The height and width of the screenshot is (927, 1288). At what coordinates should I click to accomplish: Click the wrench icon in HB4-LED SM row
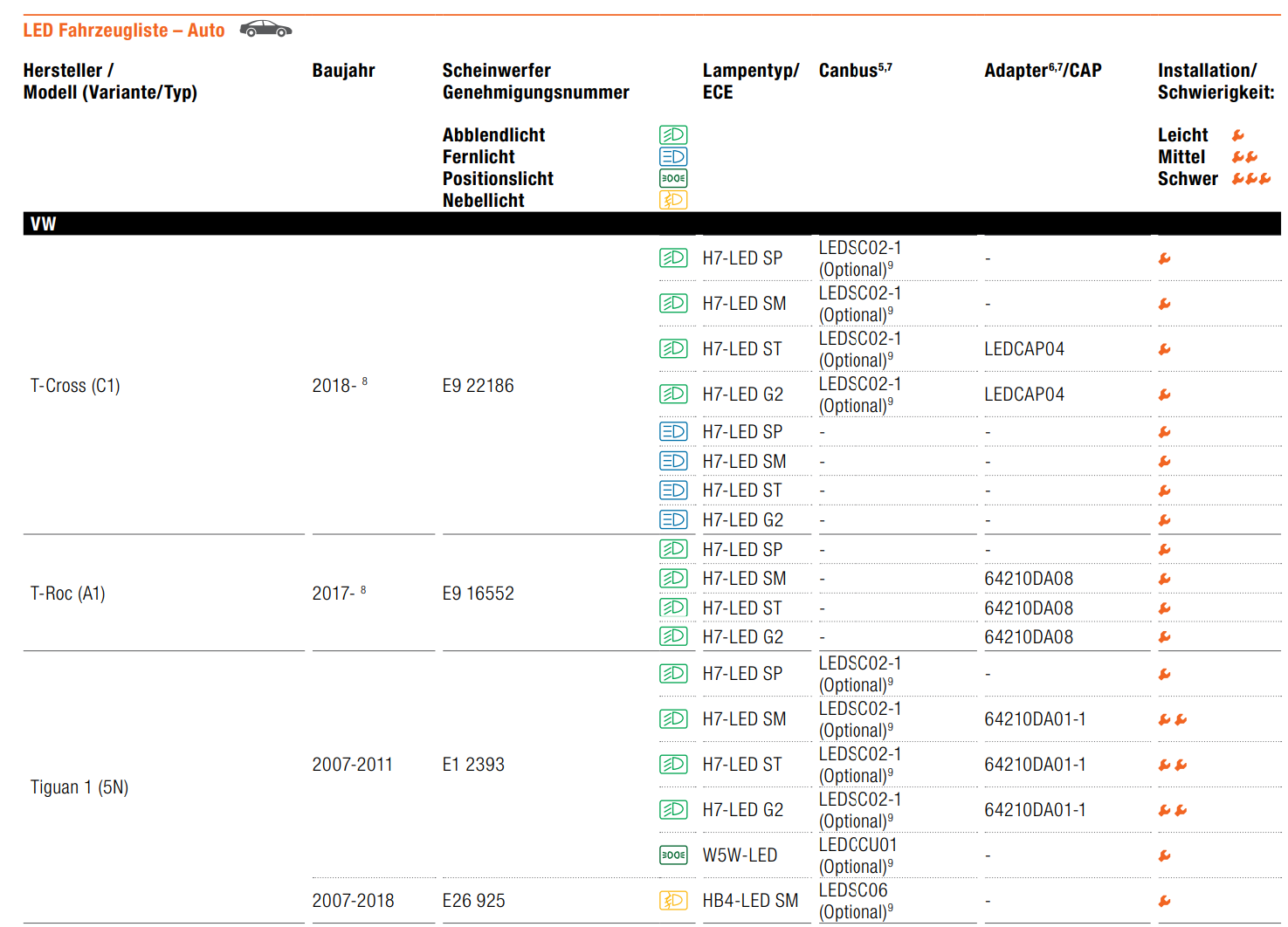(x=1165, y=901)
